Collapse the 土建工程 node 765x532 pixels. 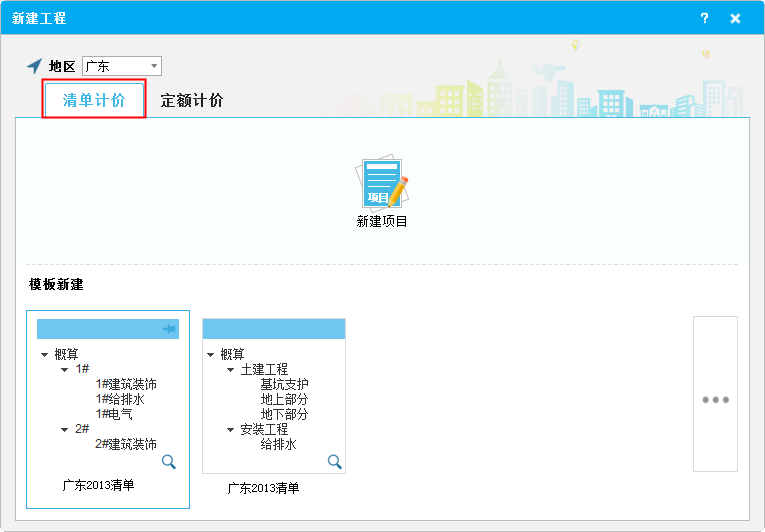point(231,369)
